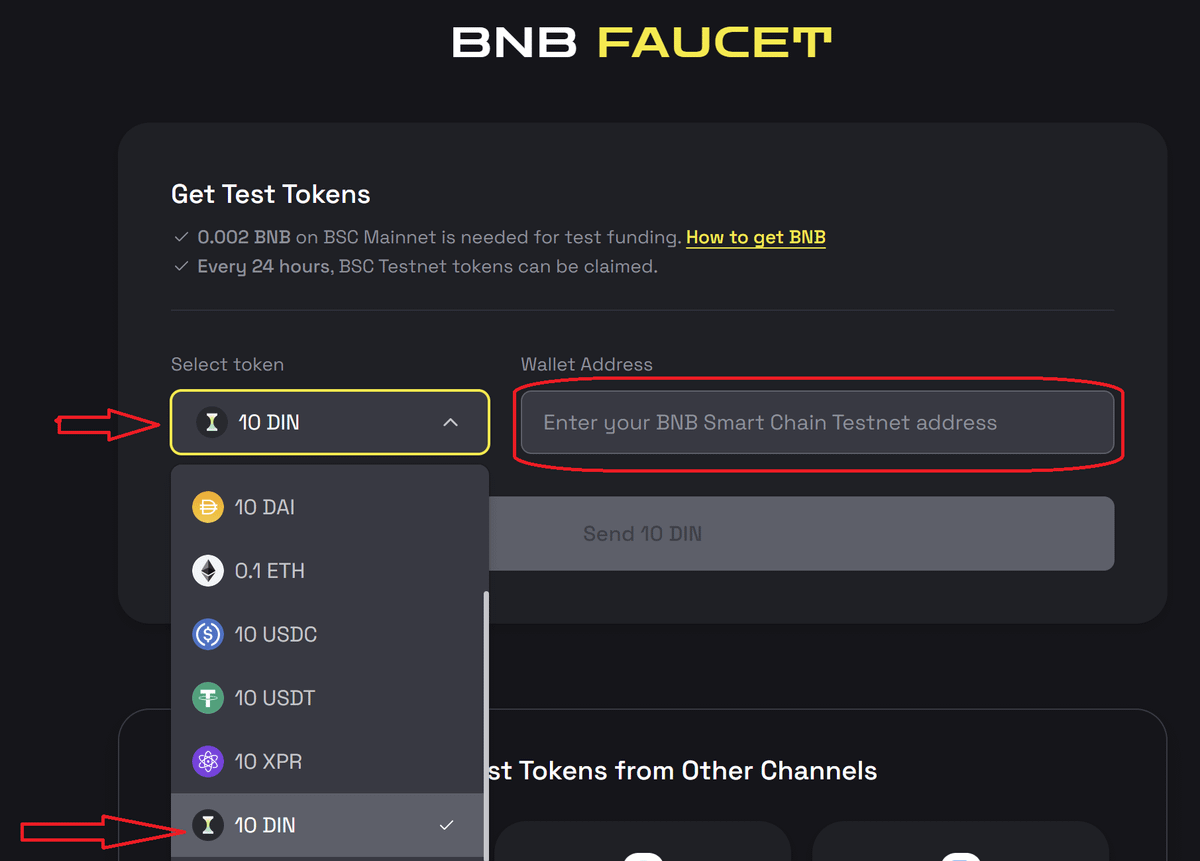
Task: Click the Ethereum diamond icon
Action: (x=208, y=571)
